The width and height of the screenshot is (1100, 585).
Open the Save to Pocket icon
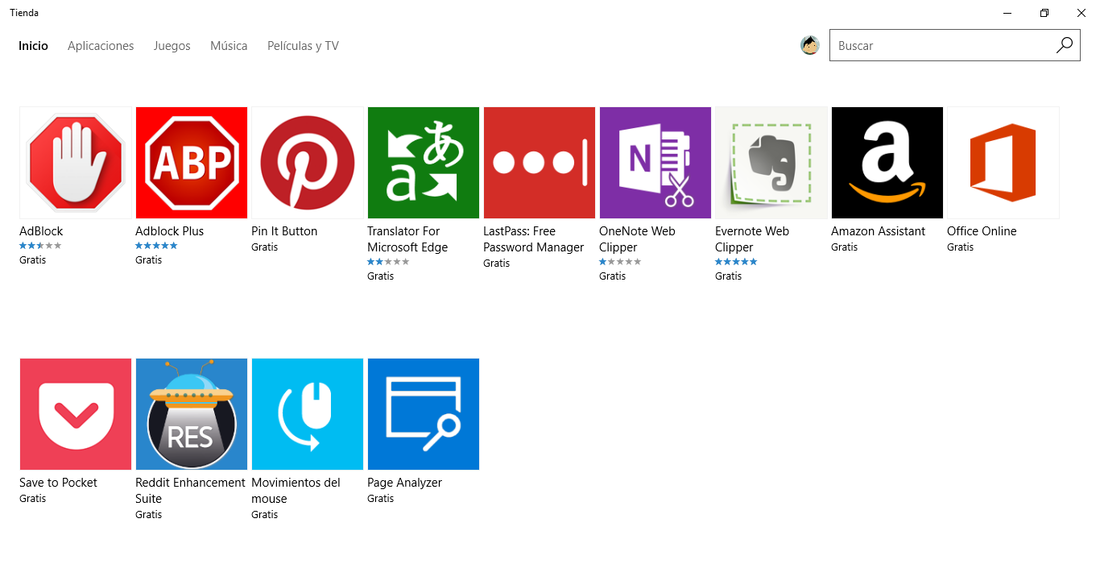click(76, 414)
